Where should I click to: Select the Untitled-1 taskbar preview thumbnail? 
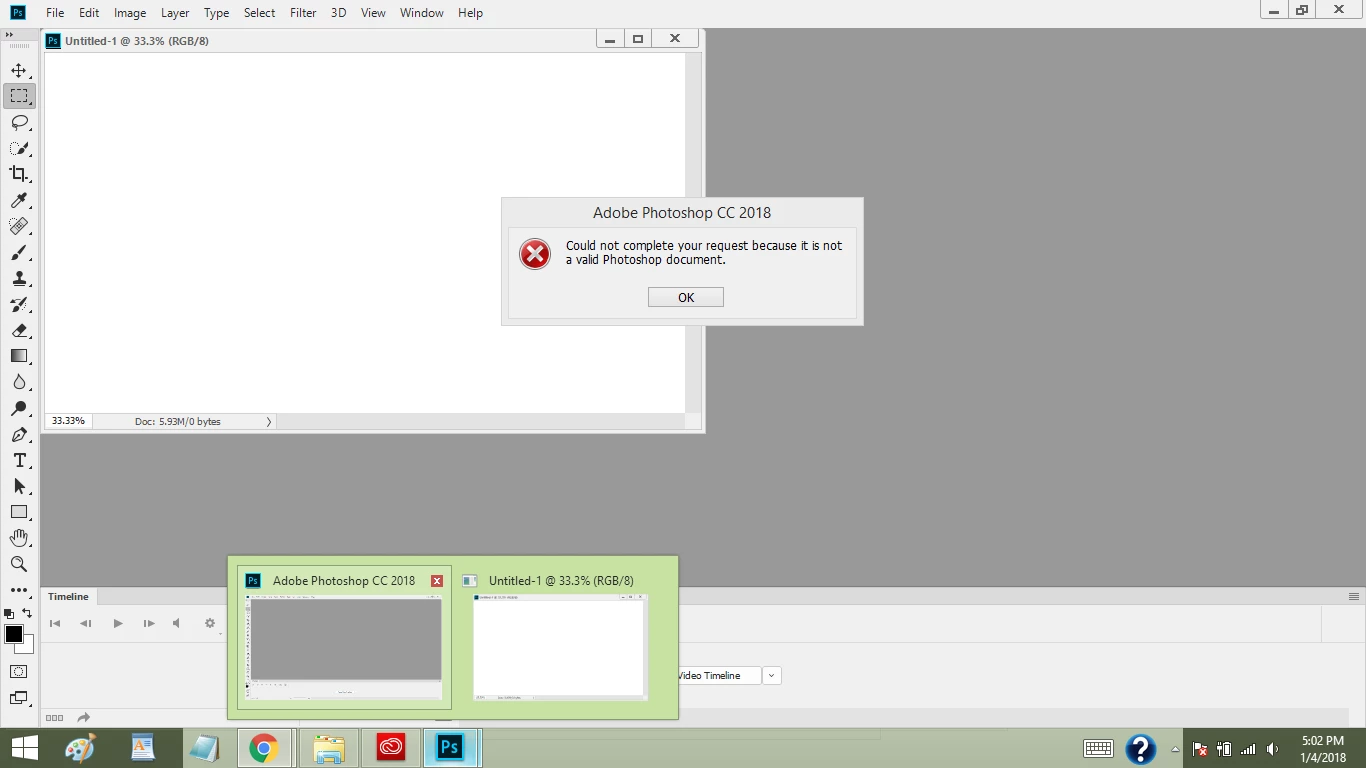click(x=561, y=647)
